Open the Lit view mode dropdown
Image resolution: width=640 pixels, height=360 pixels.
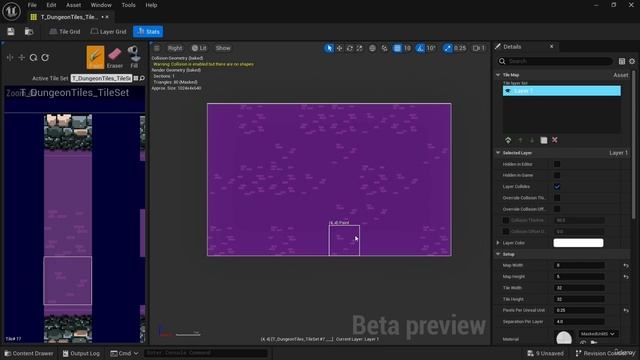(199, 48)
